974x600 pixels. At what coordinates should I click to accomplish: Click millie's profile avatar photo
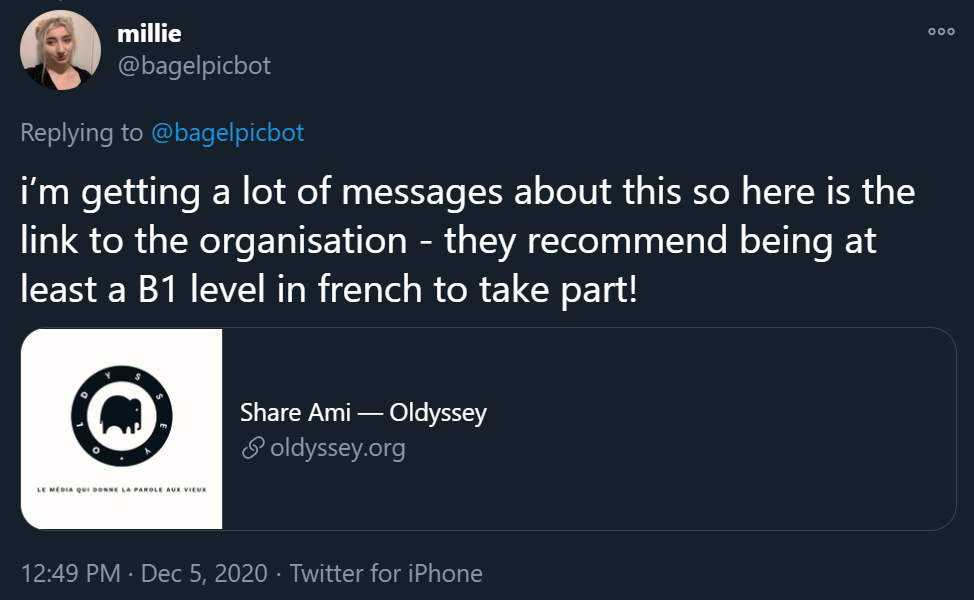tap(60, 50)
